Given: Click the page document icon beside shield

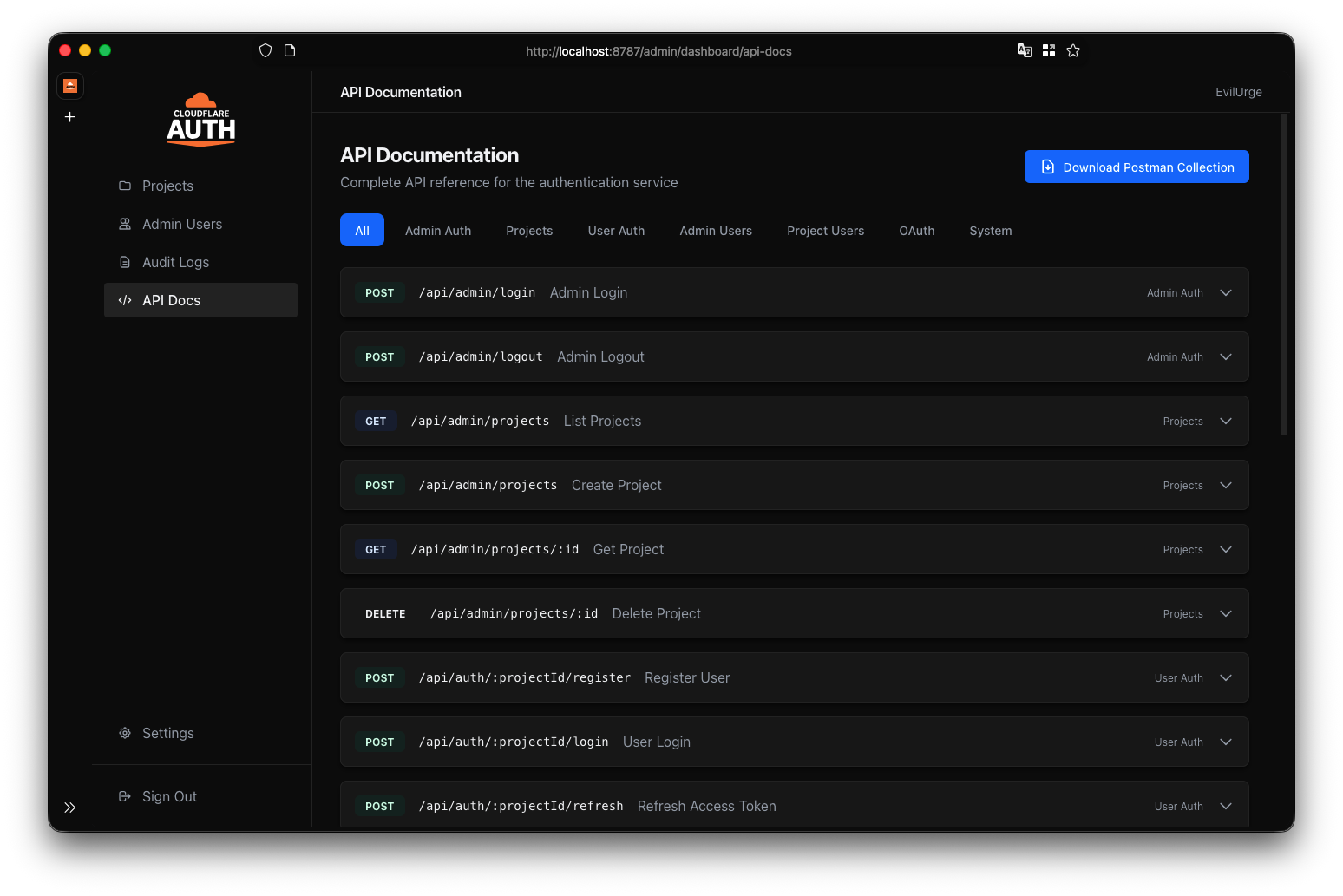Looking at the screenshot, I should (x=290, y=50).
